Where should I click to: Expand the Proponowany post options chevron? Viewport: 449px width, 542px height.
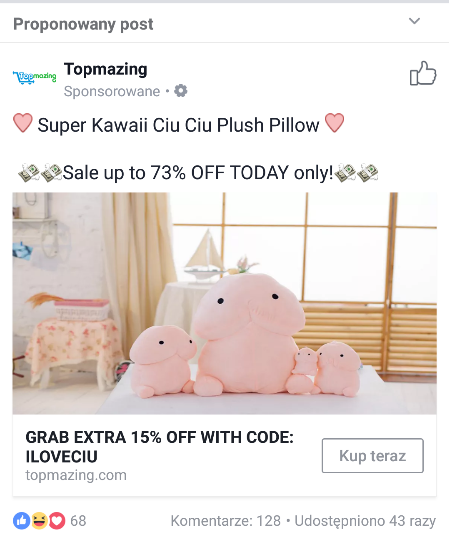pos(414,21)
